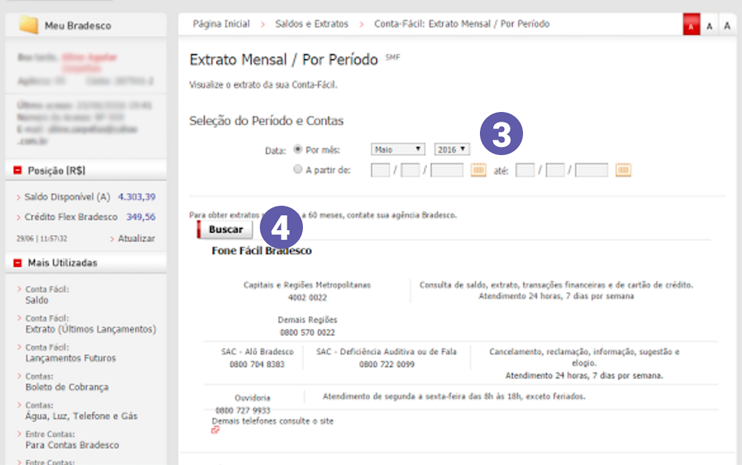Image resolution: width=742 pixels, height=465 pixels.
Task: Click credit value 349,56
Action: pos(141,217)
